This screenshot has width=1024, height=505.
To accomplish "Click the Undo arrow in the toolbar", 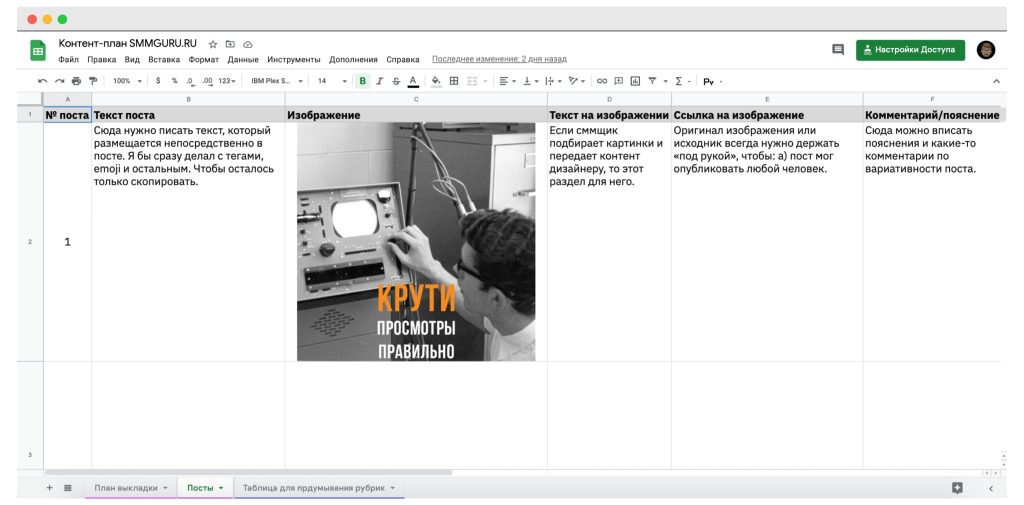I will (42, 81).
